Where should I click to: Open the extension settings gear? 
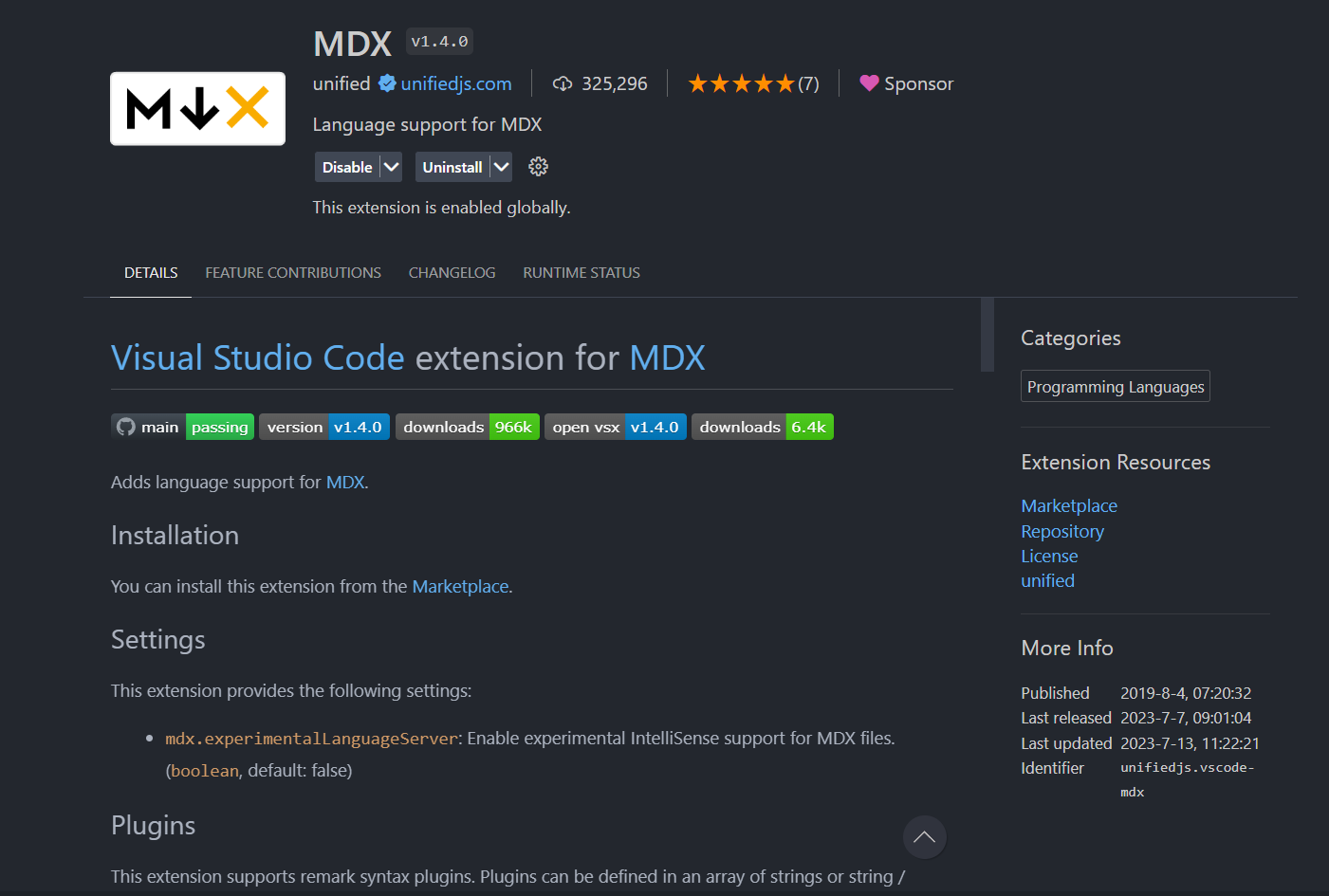tap(538, 167)
